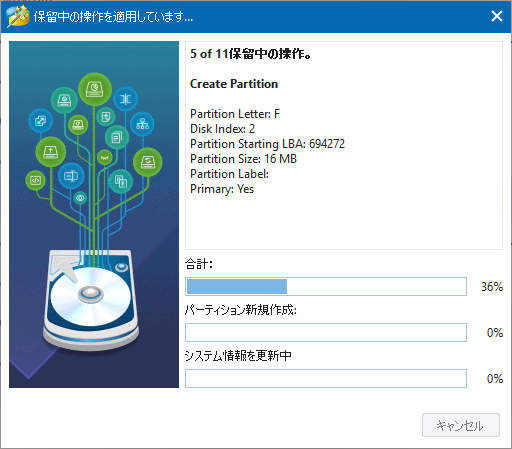Click the Cancel (キャンセル) button

pos(461,425)
